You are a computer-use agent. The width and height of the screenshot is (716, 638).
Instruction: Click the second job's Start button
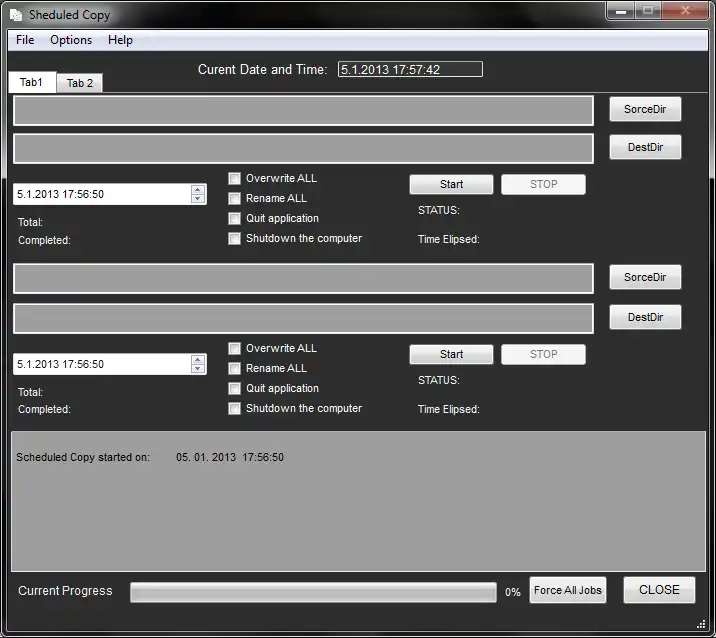451,354
